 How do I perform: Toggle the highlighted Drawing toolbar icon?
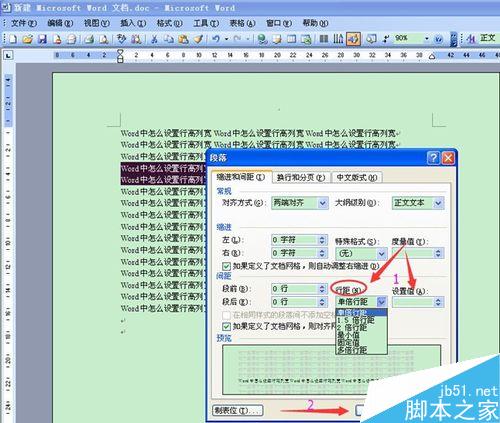point(354,39)
